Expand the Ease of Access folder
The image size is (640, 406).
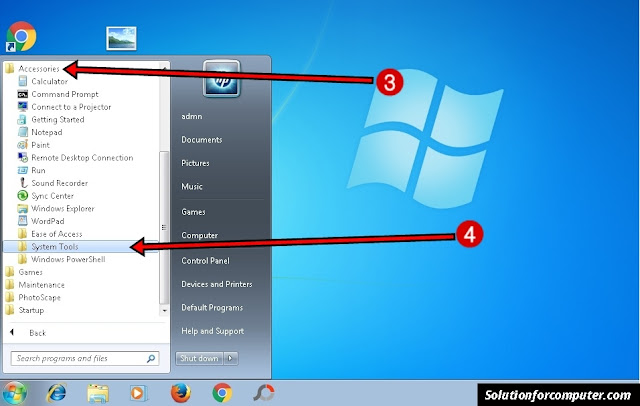50,233
